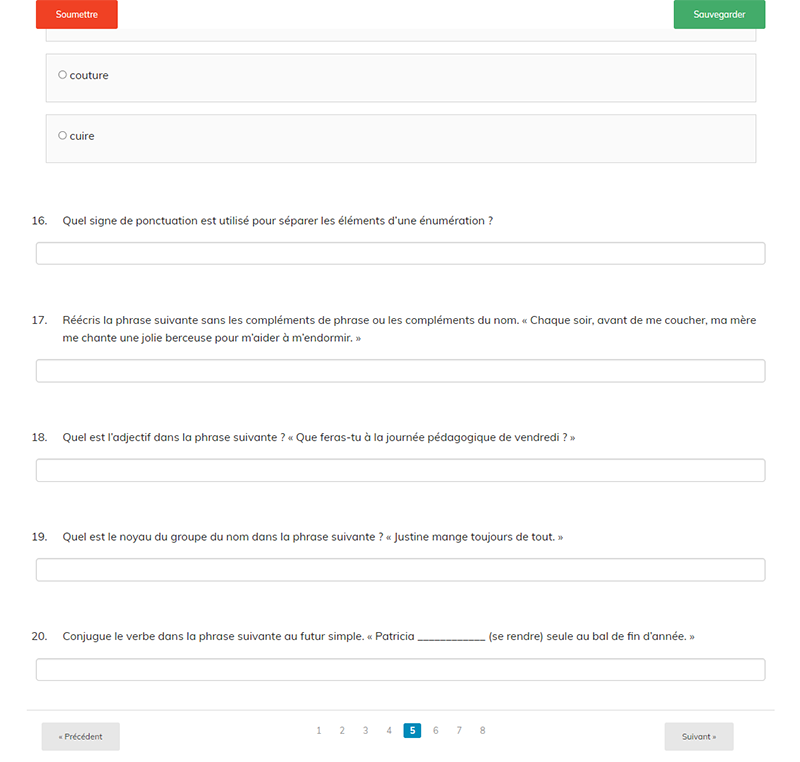This screenshot has height=762, width=800.
Task: Go to last page 8 in pagination
Action: 482,731
